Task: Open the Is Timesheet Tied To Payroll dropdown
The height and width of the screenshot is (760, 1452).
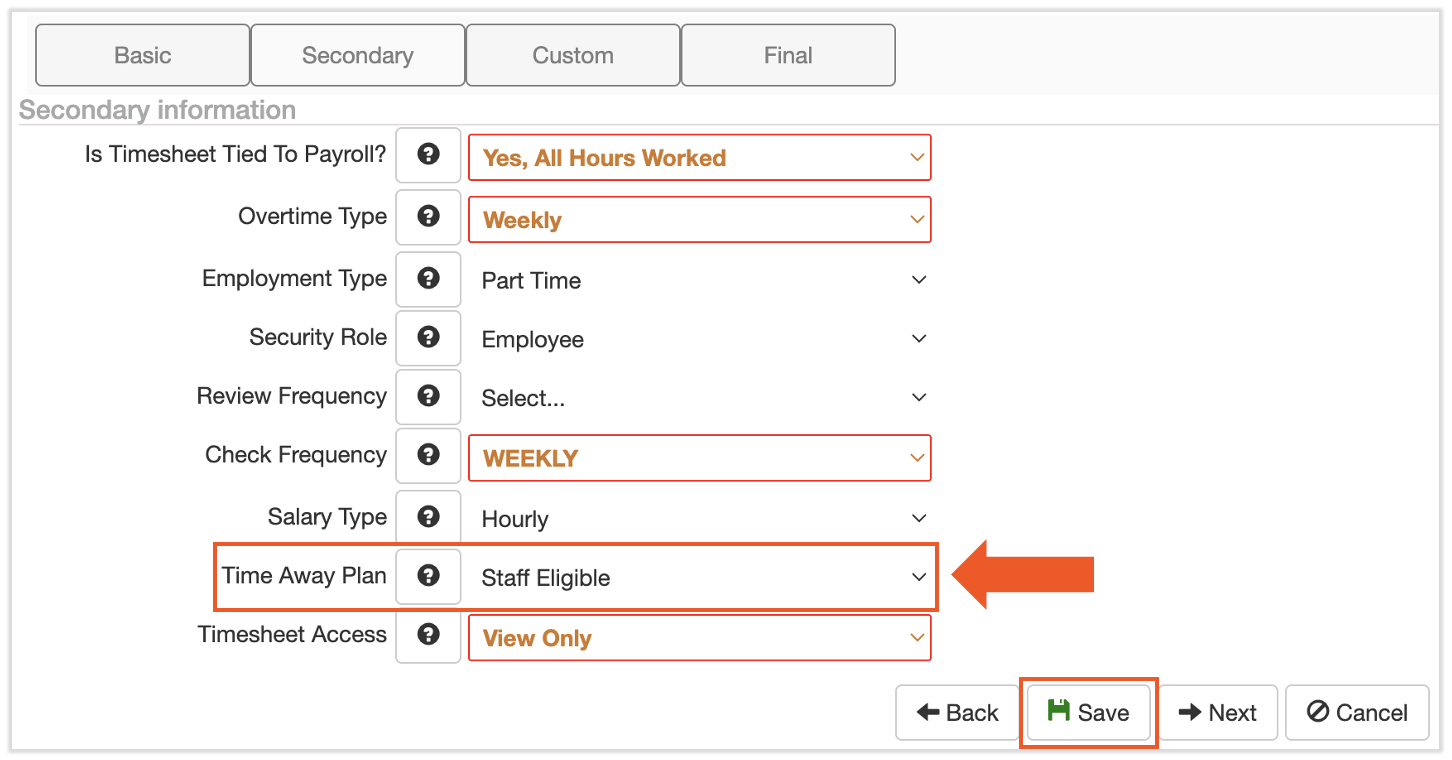Action: (700, 158)
